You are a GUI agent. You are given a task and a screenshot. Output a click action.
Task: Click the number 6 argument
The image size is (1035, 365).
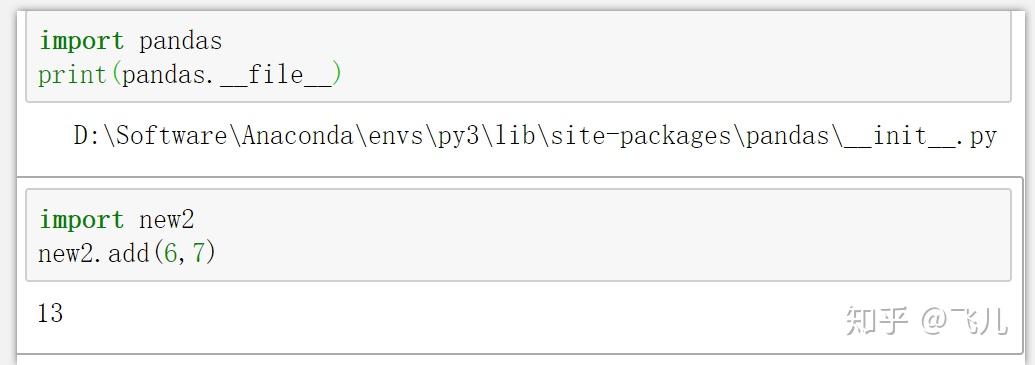[171, 253]
